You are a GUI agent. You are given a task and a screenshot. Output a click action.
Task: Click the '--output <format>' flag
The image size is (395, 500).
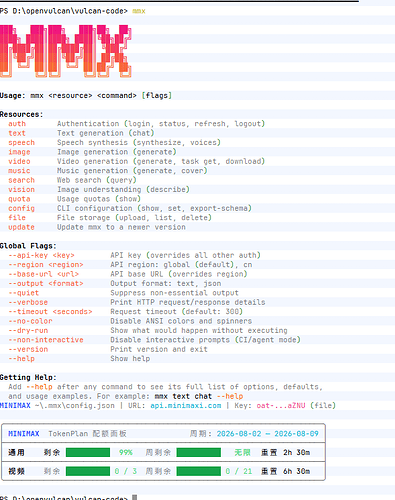tap(46, 283)
